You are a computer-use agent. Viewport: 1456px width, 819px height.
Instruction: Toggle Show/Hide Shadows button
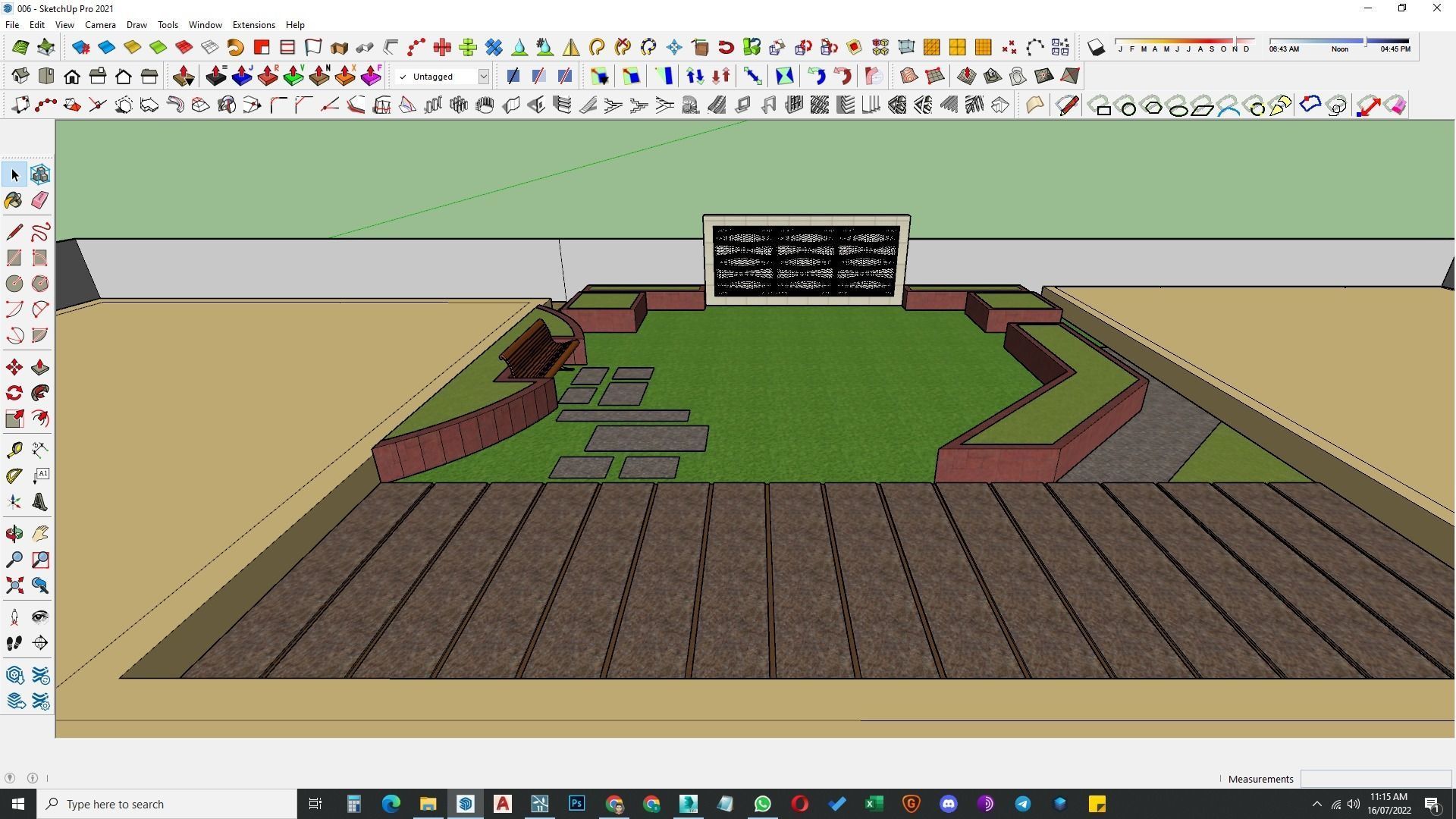point(1096,48)
